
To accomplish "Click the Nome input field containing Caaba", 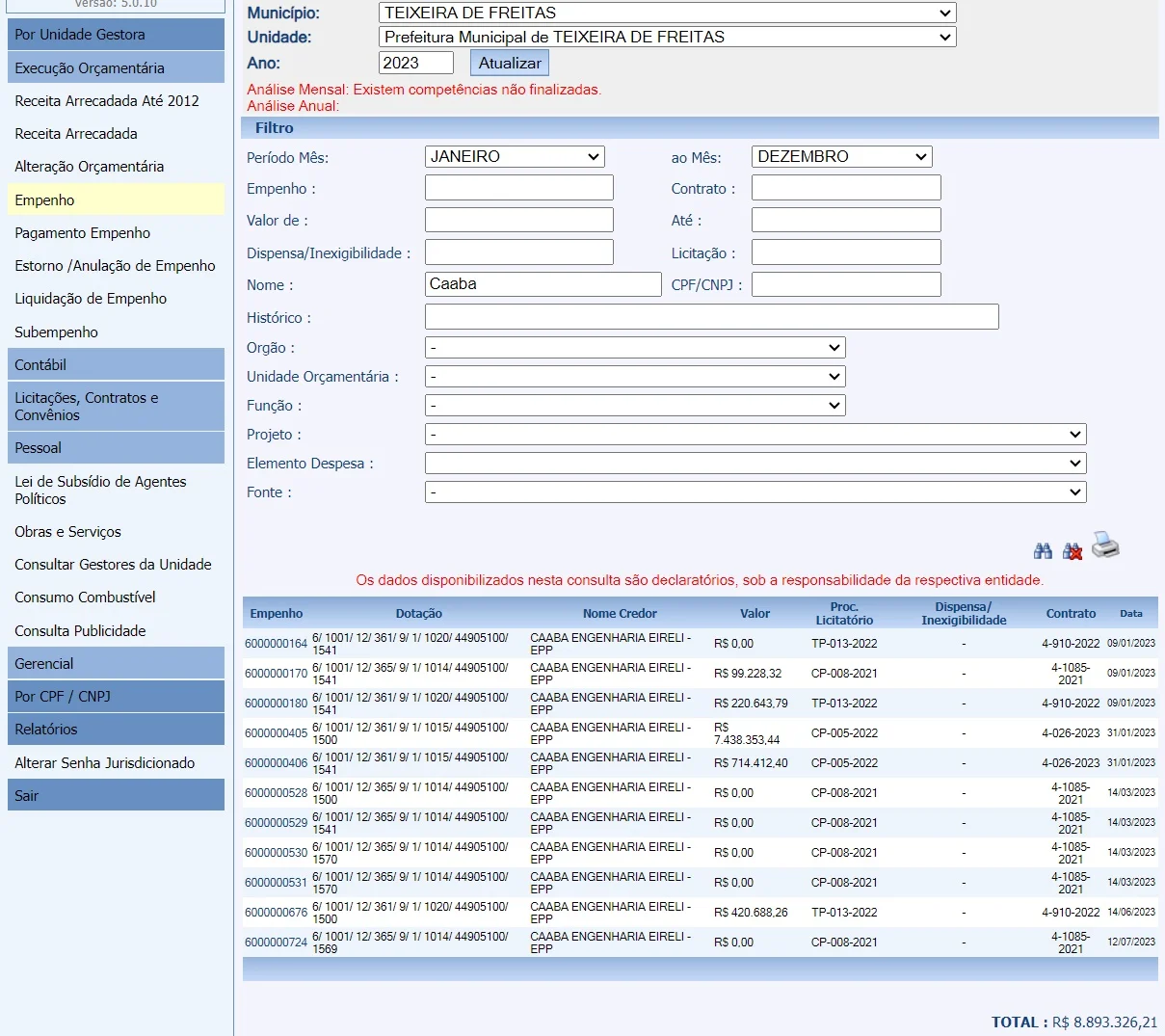I will pos(543,284).
